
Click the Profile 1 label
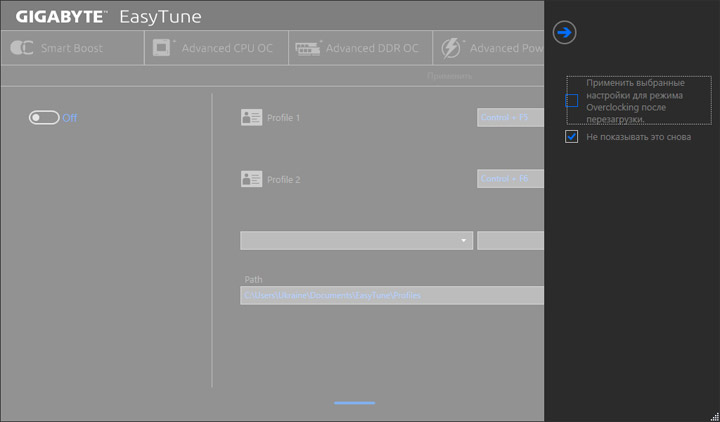click(283, 118)
